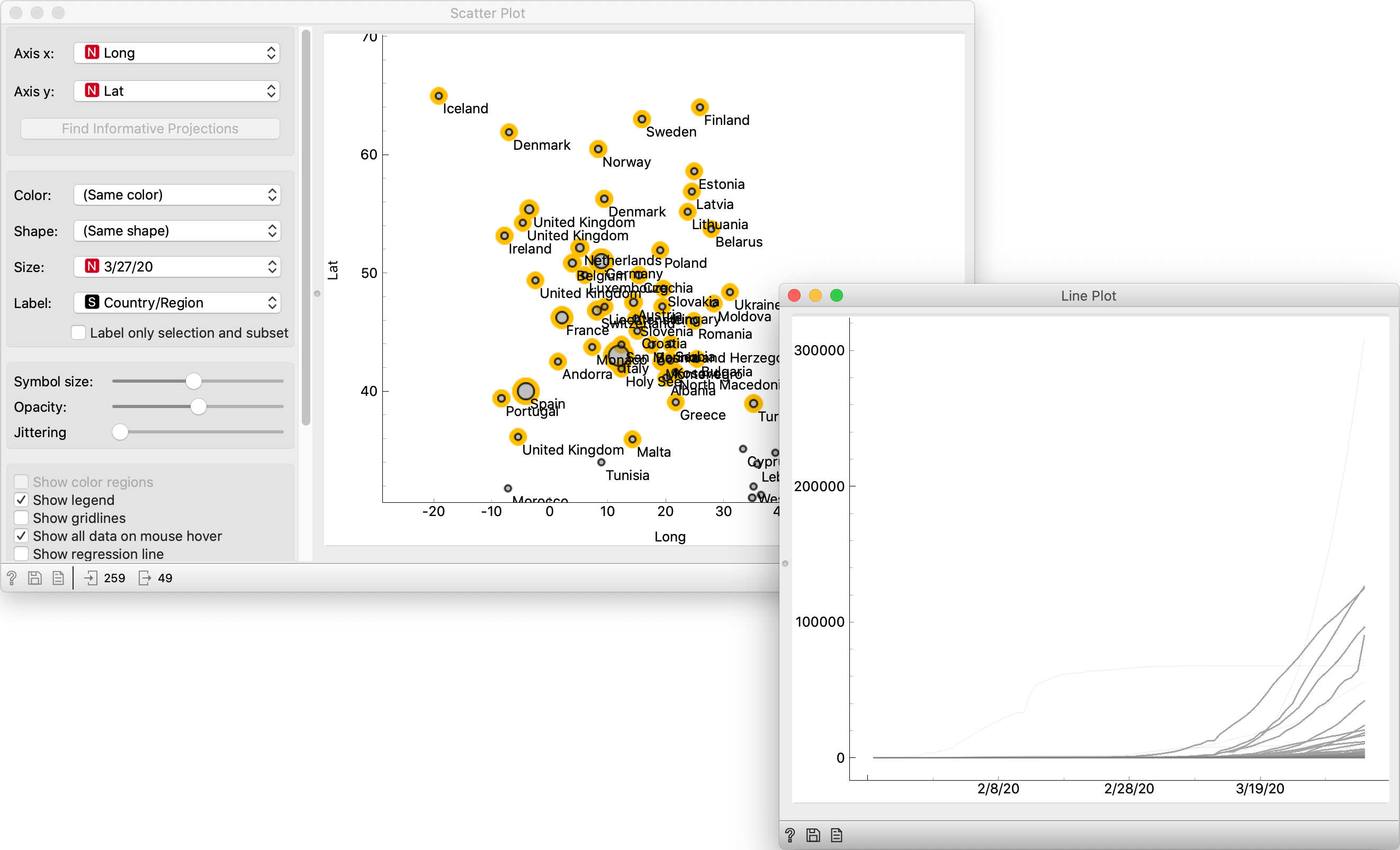Click the 3/19/20 date axis label
Viewport: 1400px width, 850px height.
1260,788
